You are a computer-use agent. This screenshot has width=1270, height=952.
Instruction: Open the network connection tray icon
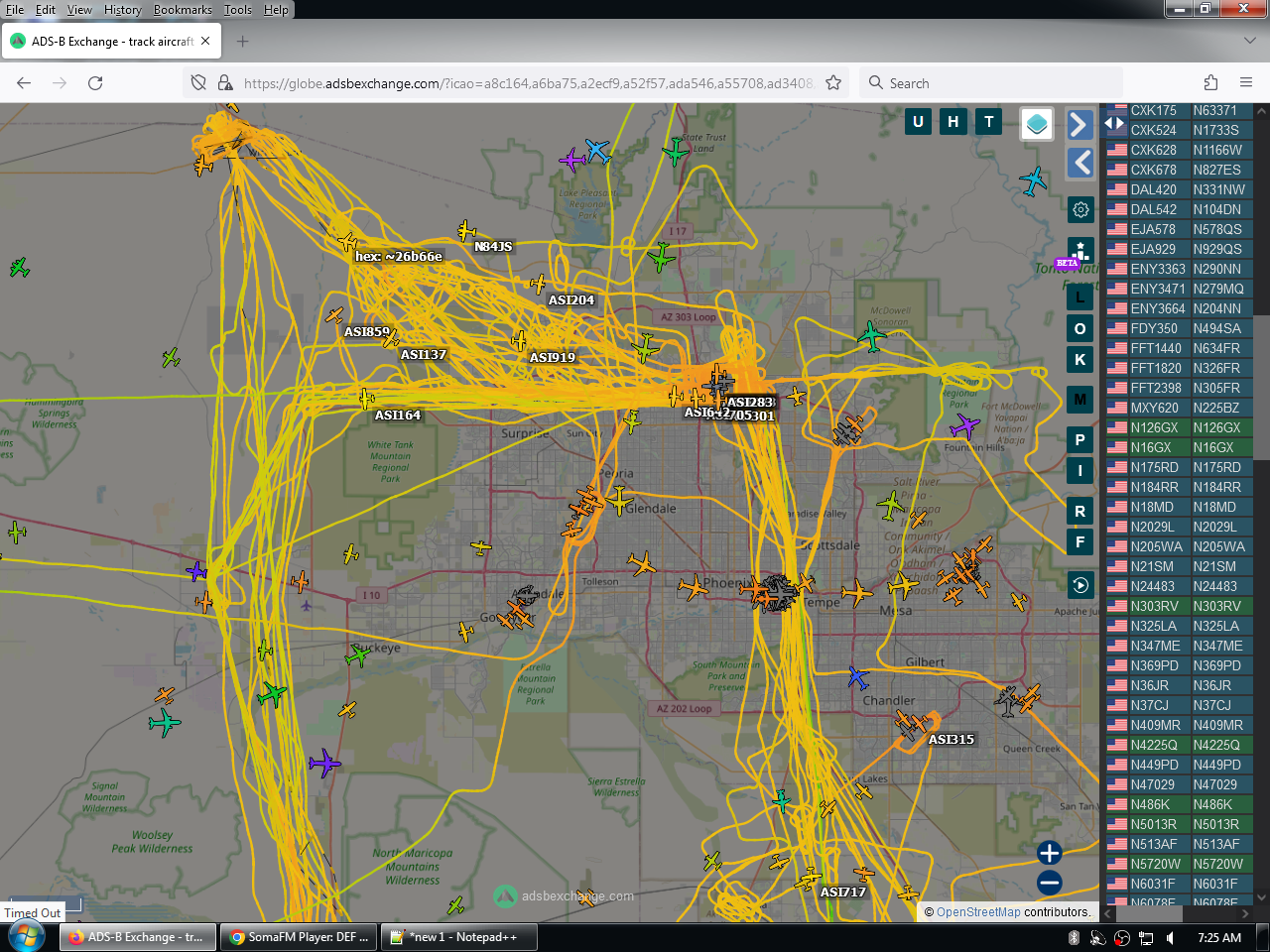tap(1146, 938)
